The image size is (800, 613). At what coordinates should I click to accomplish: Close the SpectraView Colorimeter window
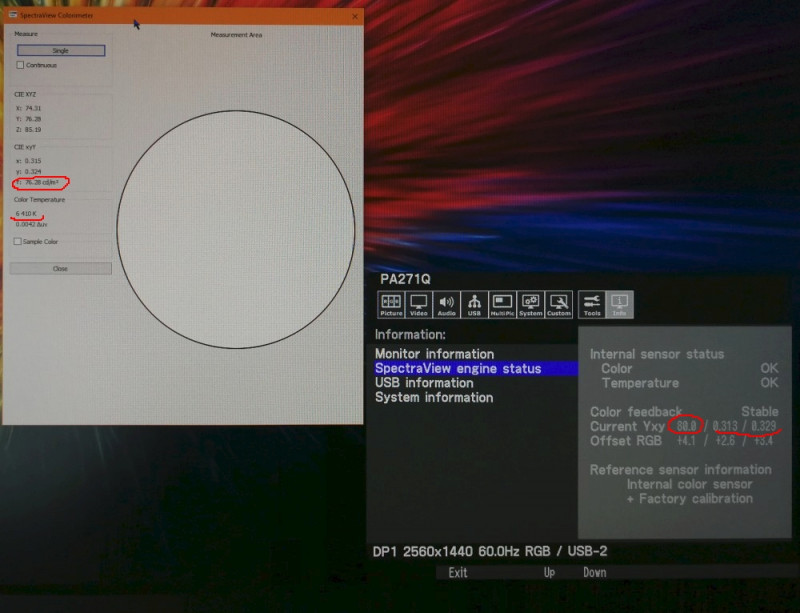pos(355,17)
